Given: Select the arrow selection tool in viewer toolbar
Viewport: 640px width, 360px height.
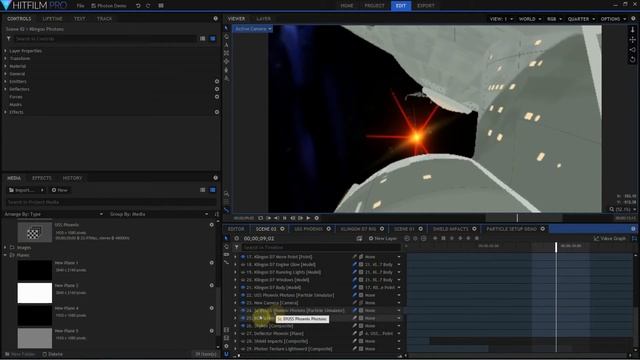Looking at the screenshot, I should pyautogui.click(x=226, y=28).
